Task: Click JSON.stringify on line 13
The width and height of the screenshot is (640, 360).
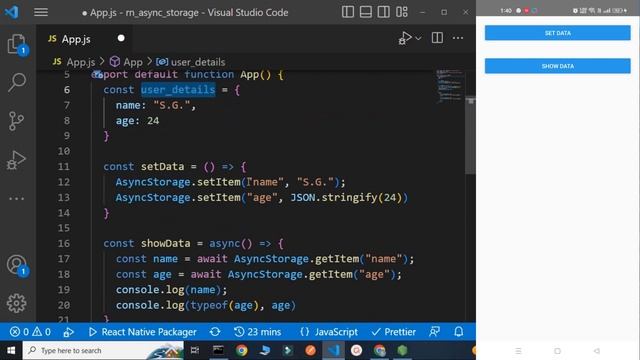Action: (334, 198)
